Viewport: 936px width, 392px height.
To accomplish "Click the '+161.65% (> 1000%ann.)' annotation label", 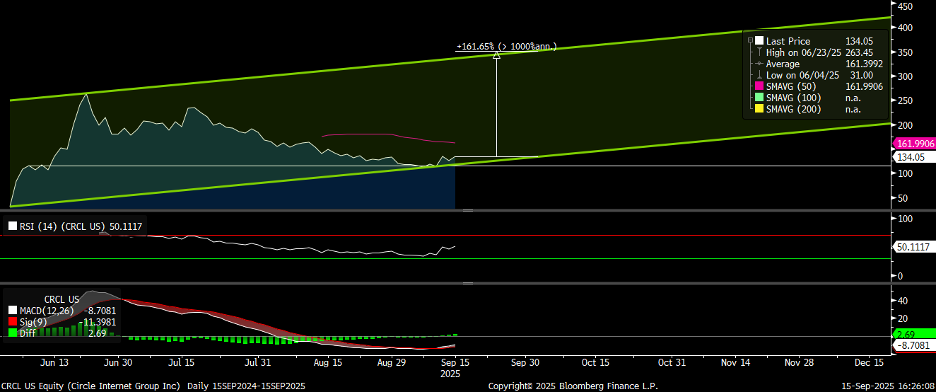I will [506, 46].
